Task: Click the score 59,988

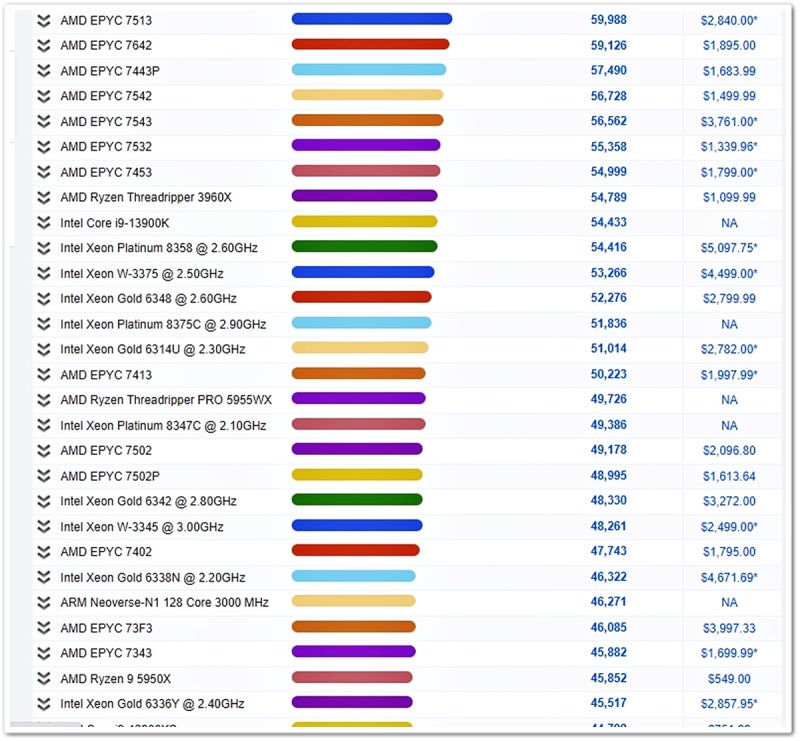Action: click(x=609, y=20)
